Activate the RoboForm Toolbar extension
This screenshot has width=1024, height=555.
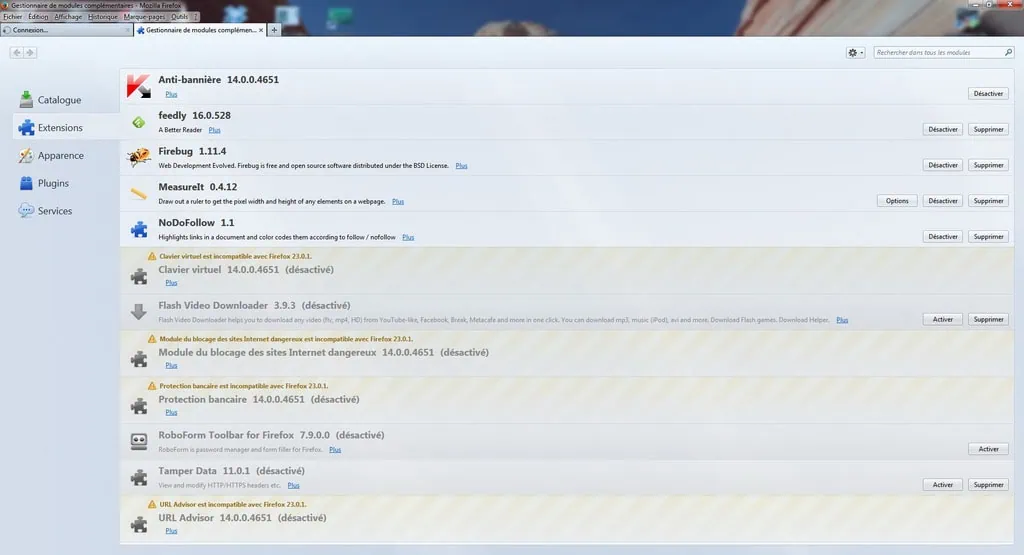[x=988, y=449]
